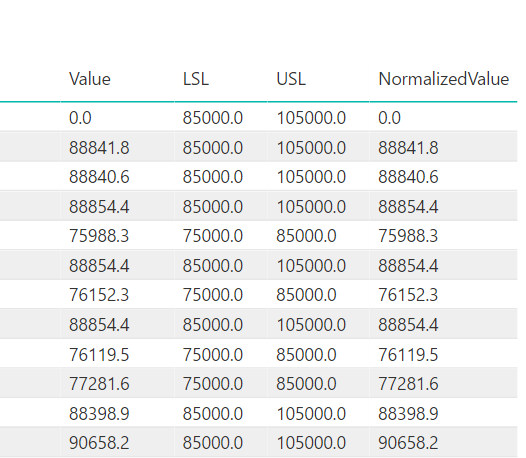Click the LSL column header
The height and width of the screenshot is (458, 526).
(196, 79)
